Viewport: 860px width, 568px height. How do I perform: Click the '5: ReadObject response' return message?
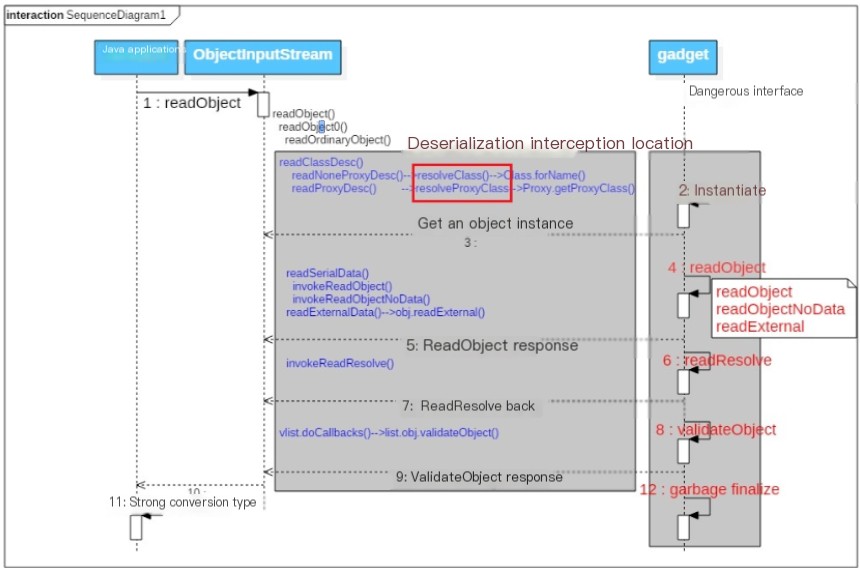tap(492, 346)
